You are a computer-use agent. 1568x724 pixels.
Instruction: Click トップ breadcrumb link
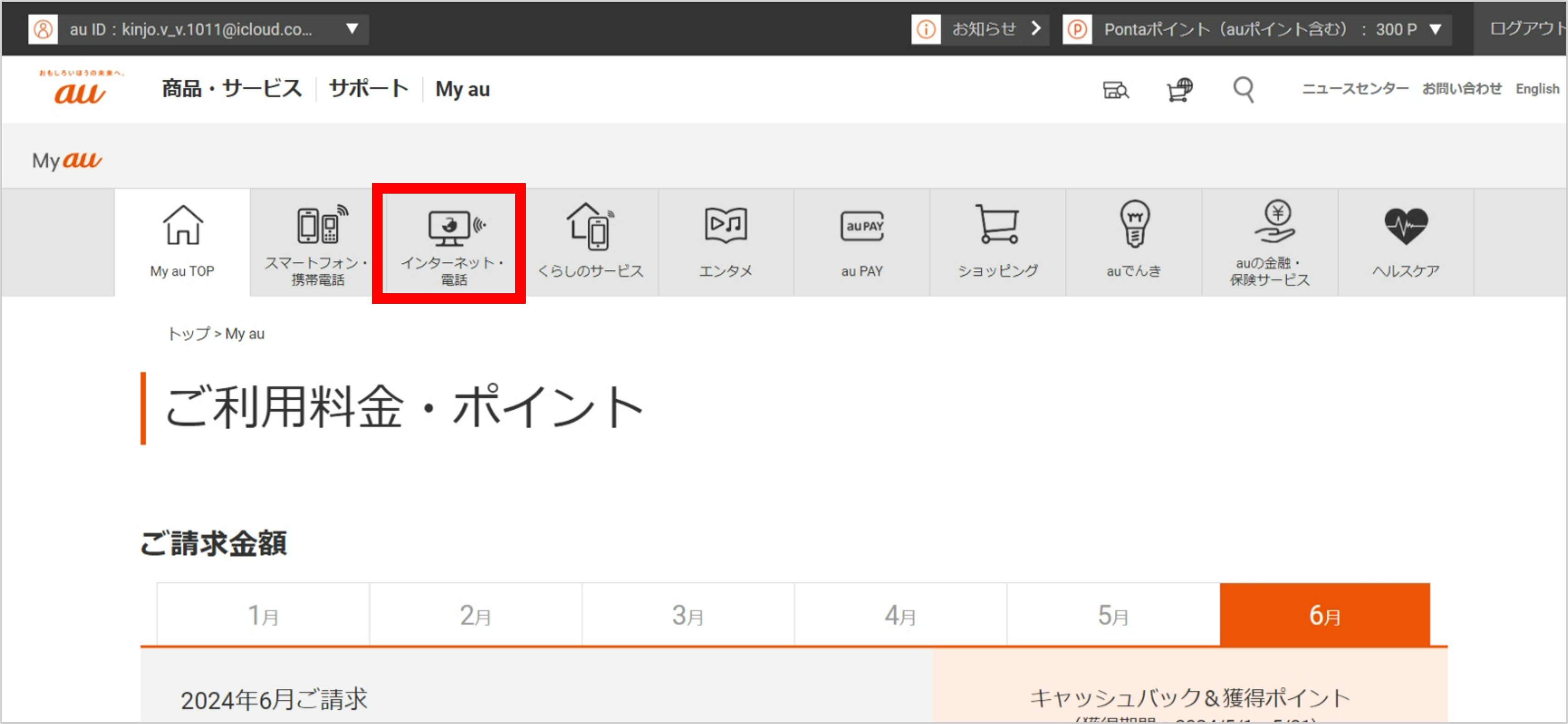tap(189, 334)
